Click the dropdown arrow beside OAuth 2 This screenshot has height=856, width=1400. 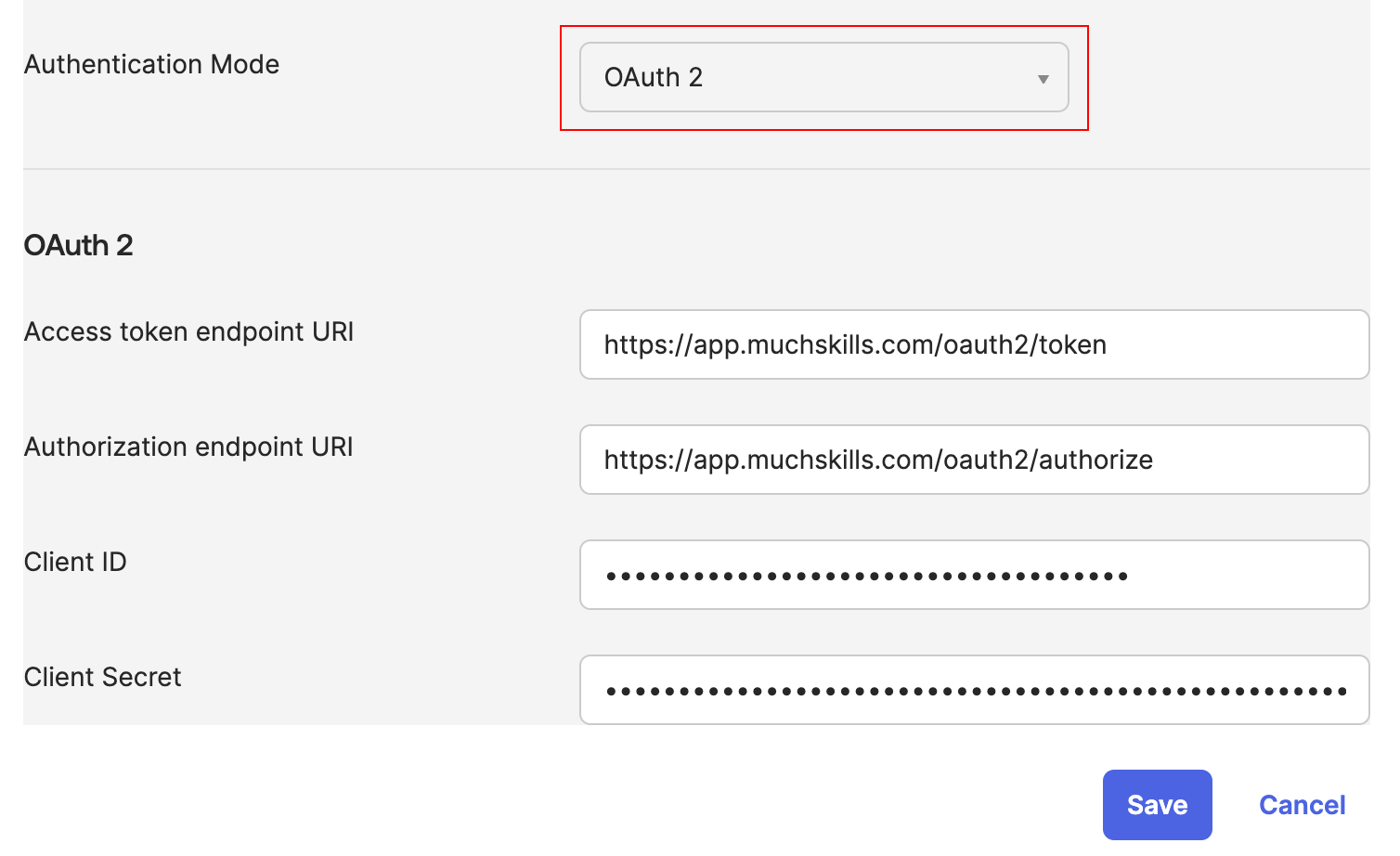point(1044,79)
